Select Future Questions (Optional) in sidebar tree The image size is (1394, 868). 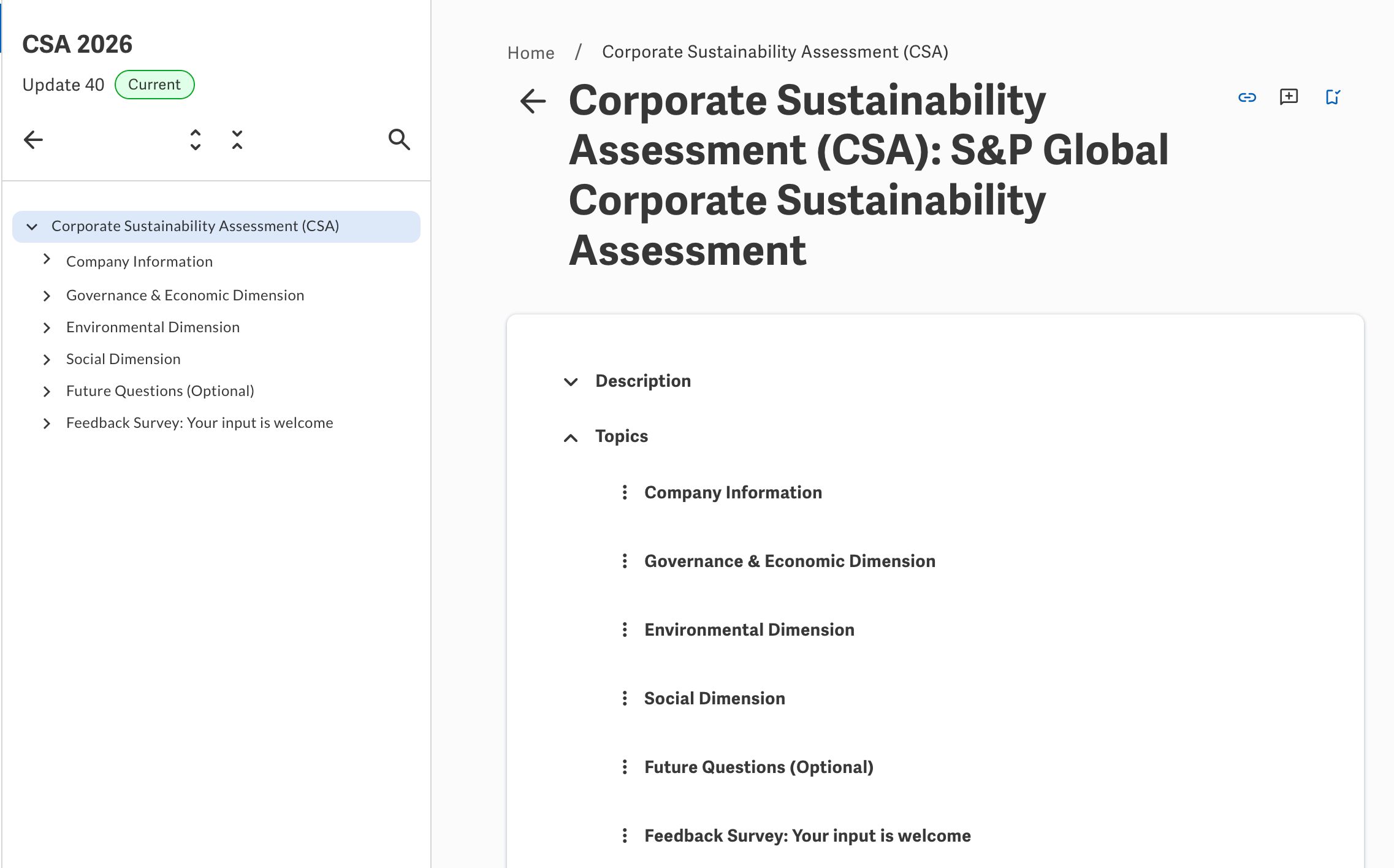(x=160, y=391)
